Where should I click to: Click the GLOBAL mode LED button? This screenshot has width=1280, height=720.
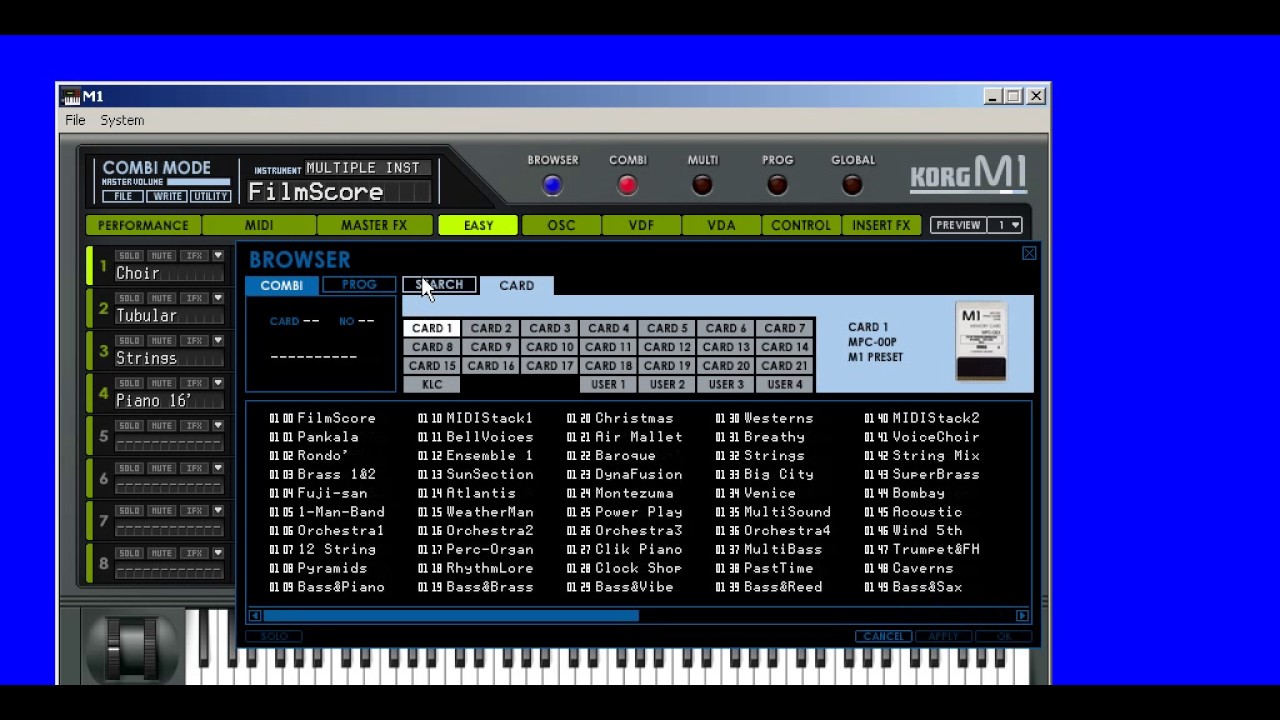click(852, 185)
